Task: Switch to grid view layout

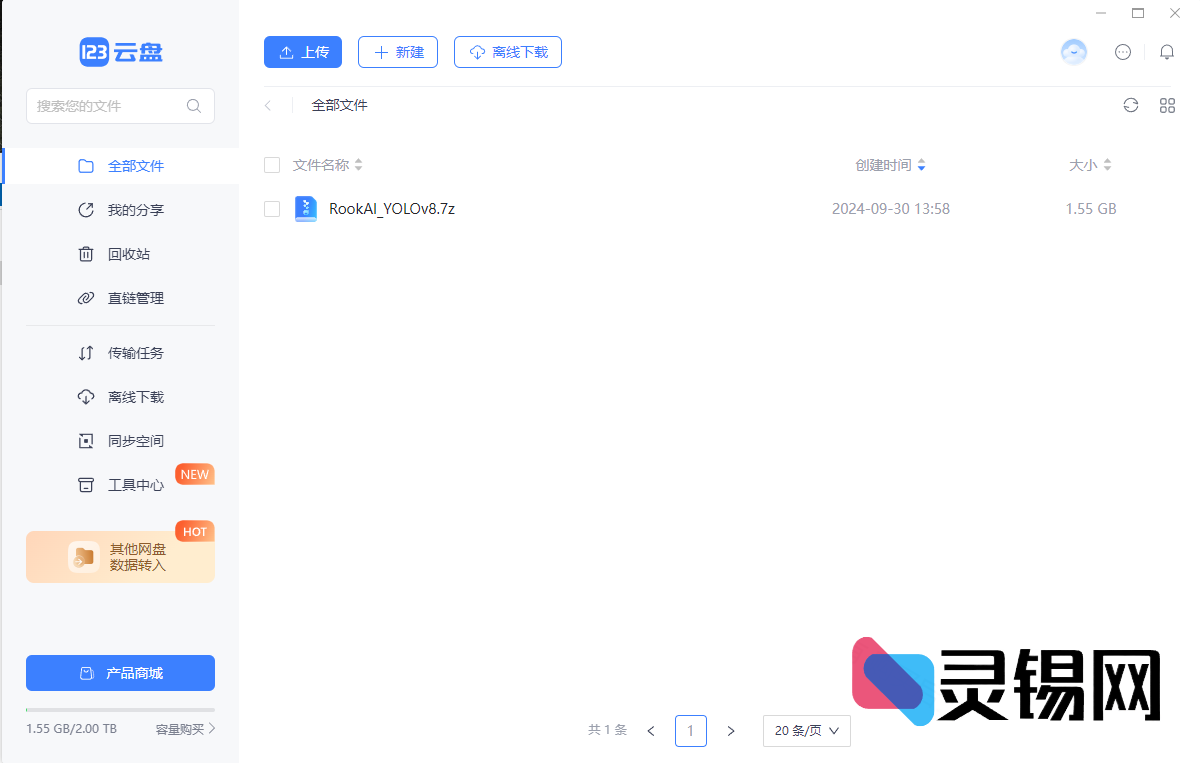Action: coord(1167,105)
